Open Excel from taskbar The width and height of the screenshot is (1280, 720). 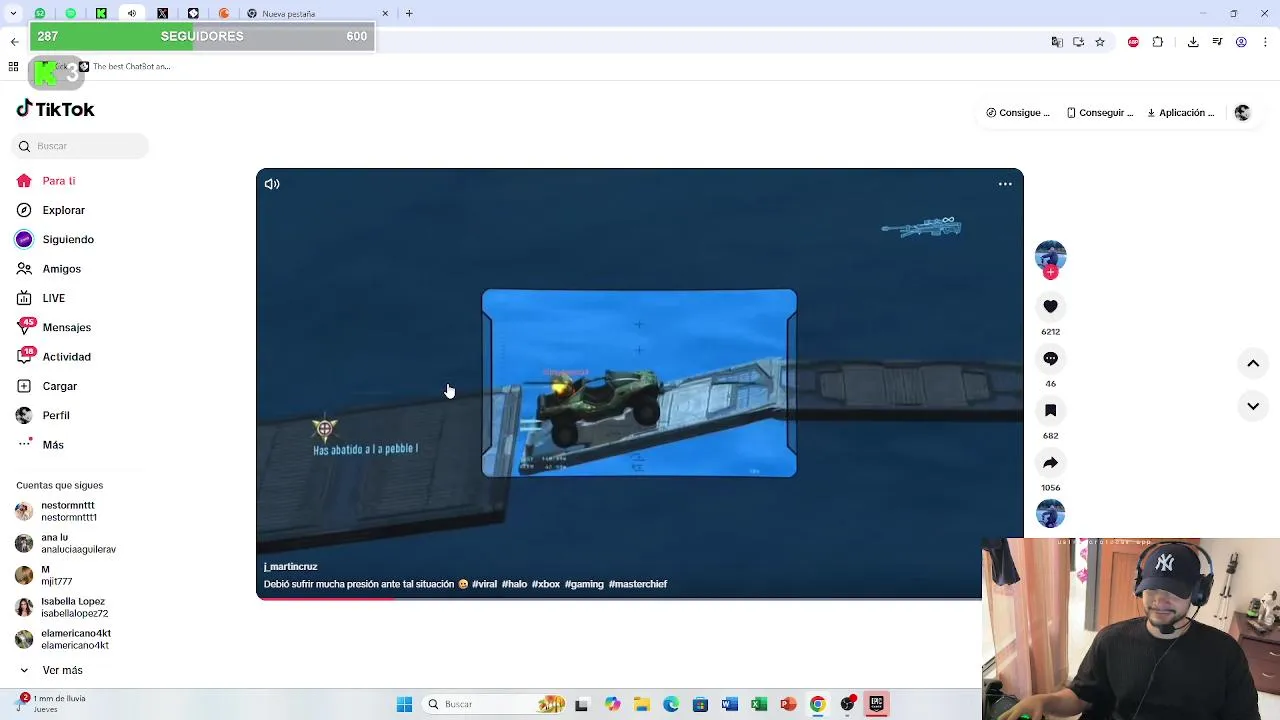[x=759, y=704]
